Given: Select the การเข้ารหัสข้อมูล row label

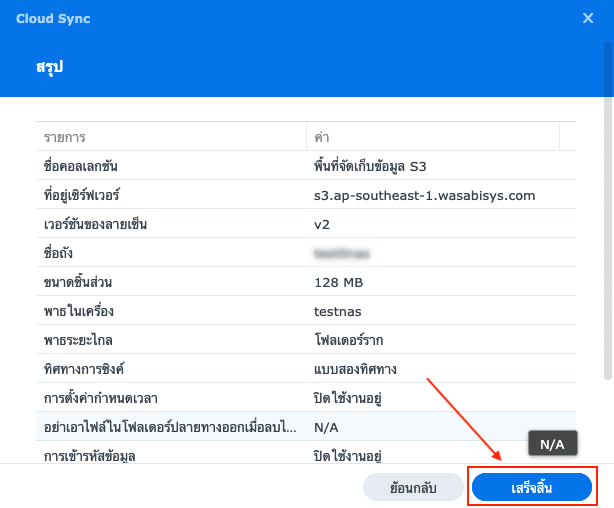Looking at the screenshot, I should (89, 456).
